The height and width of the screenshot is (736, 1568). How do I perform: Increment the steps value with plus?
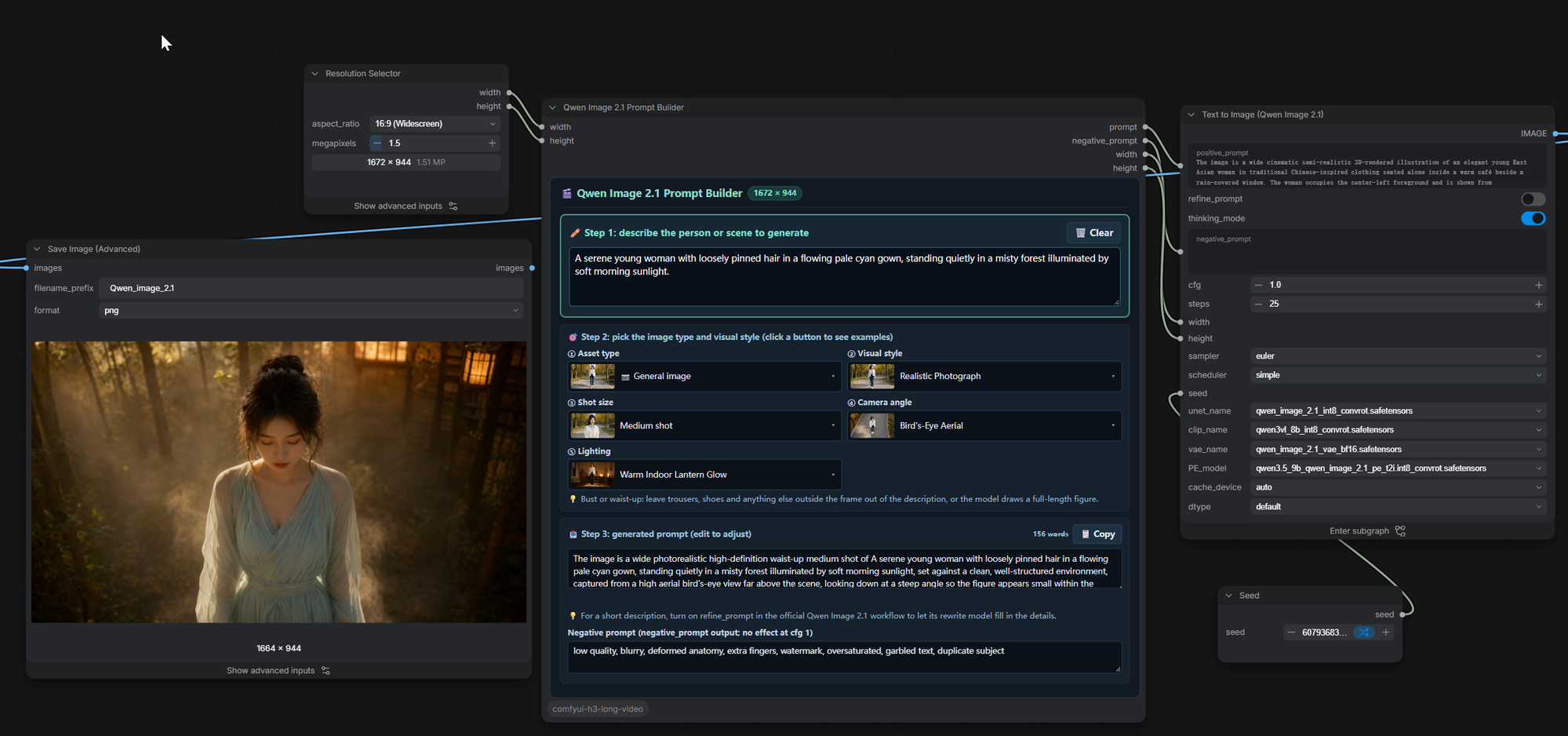(x=1538, y=304)
